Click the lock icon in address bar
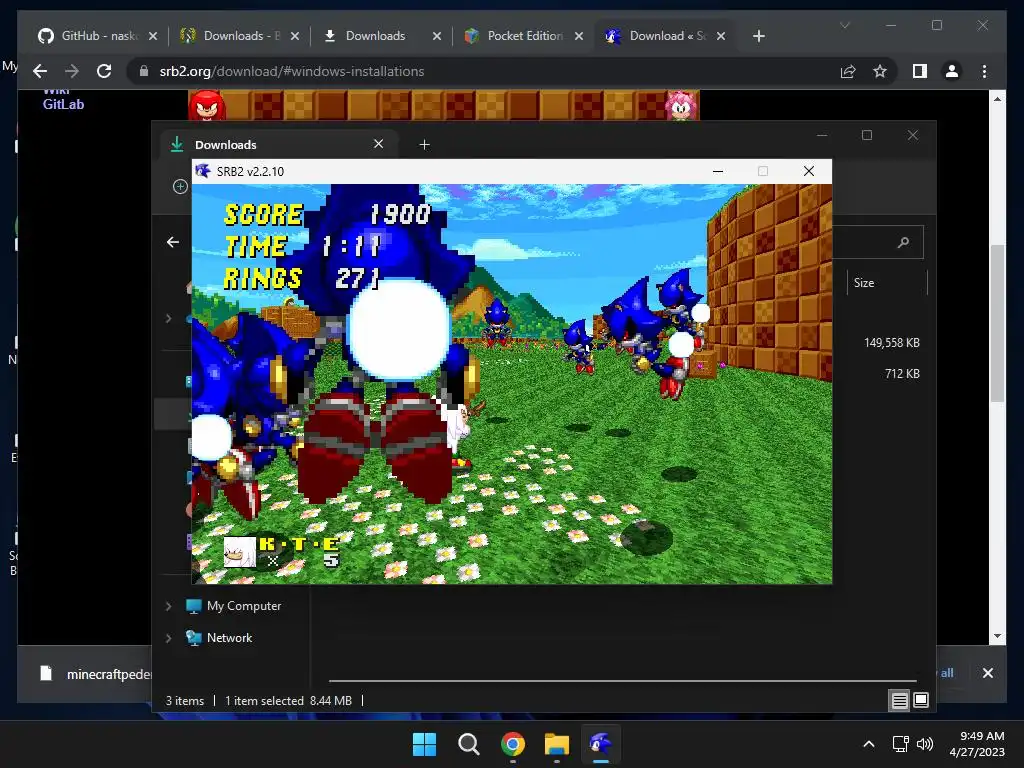Screen dimensions: 1024x768 [144, 71]
